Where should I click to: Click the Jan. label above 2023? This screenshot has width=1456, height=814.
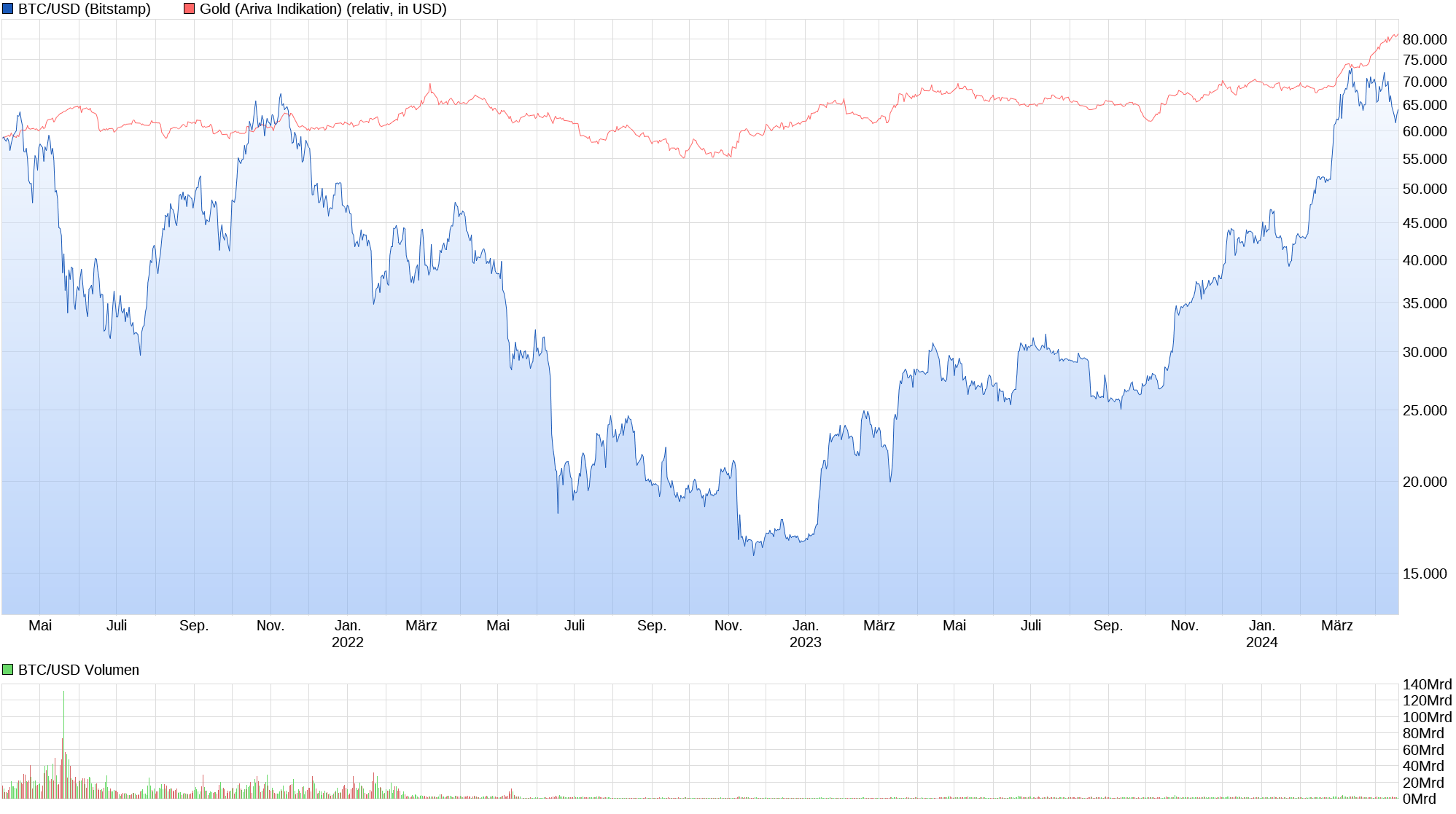805,625
